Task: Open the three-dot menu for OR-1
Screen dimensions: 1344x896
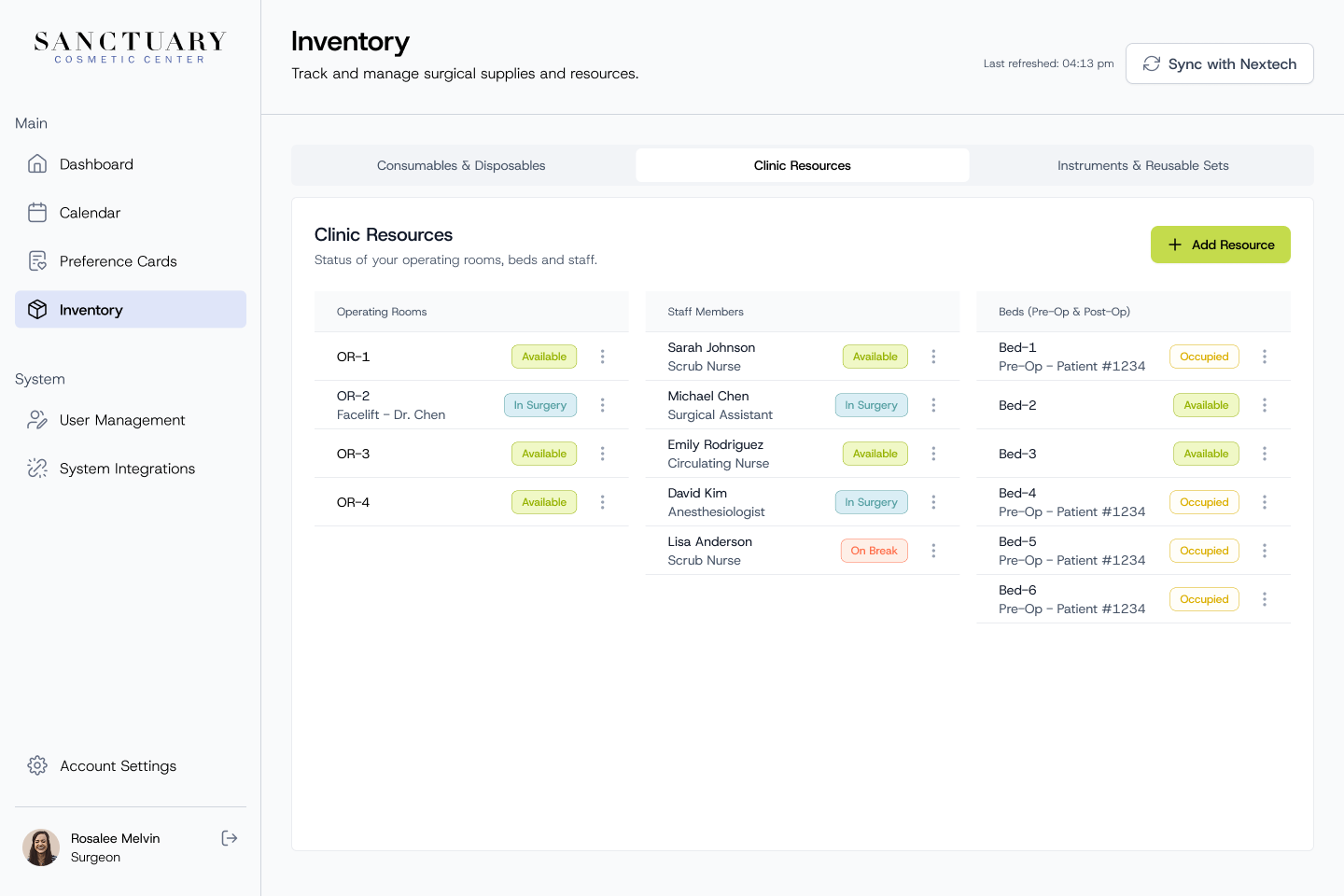Action: pos(603,357)
